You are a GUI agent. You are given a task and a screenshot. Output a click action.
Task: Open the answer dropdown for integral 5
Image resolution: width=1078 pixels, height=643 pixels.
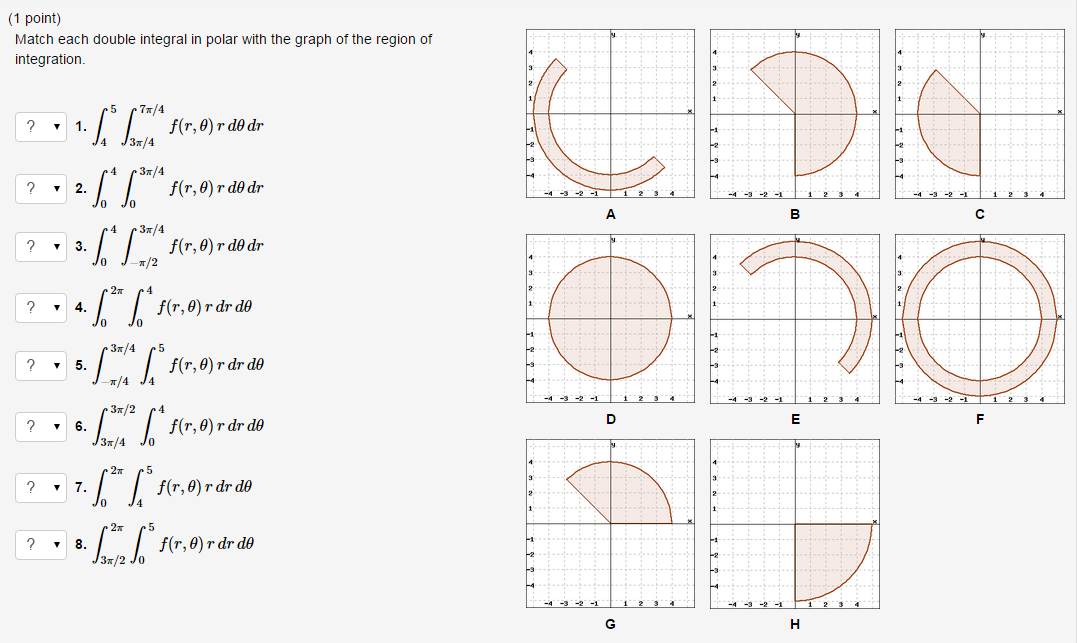click(x=40, y=366)
